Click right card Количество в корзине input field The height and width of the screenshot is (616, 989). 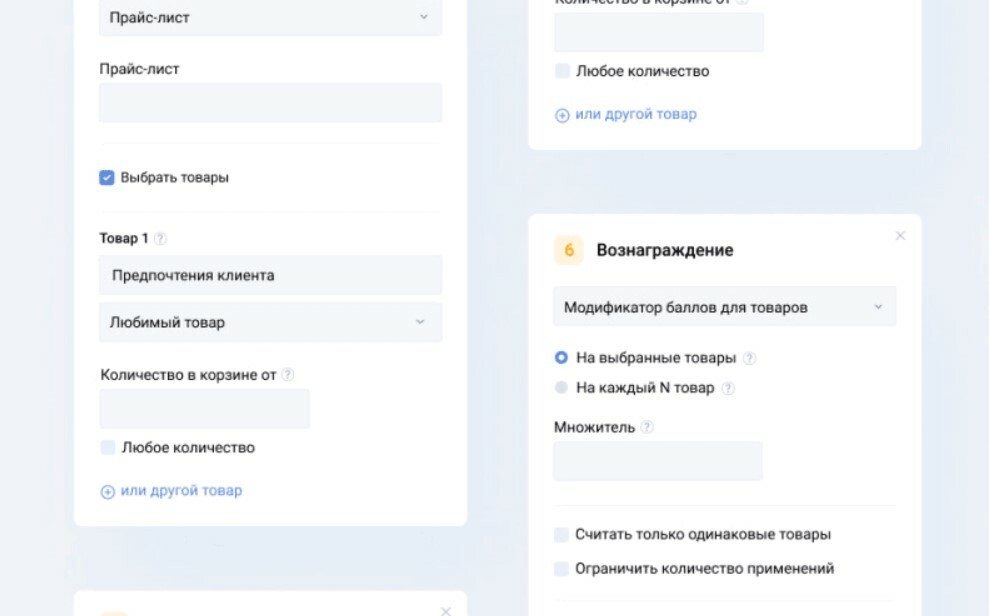pyautogui.click(x=658, y=32)
